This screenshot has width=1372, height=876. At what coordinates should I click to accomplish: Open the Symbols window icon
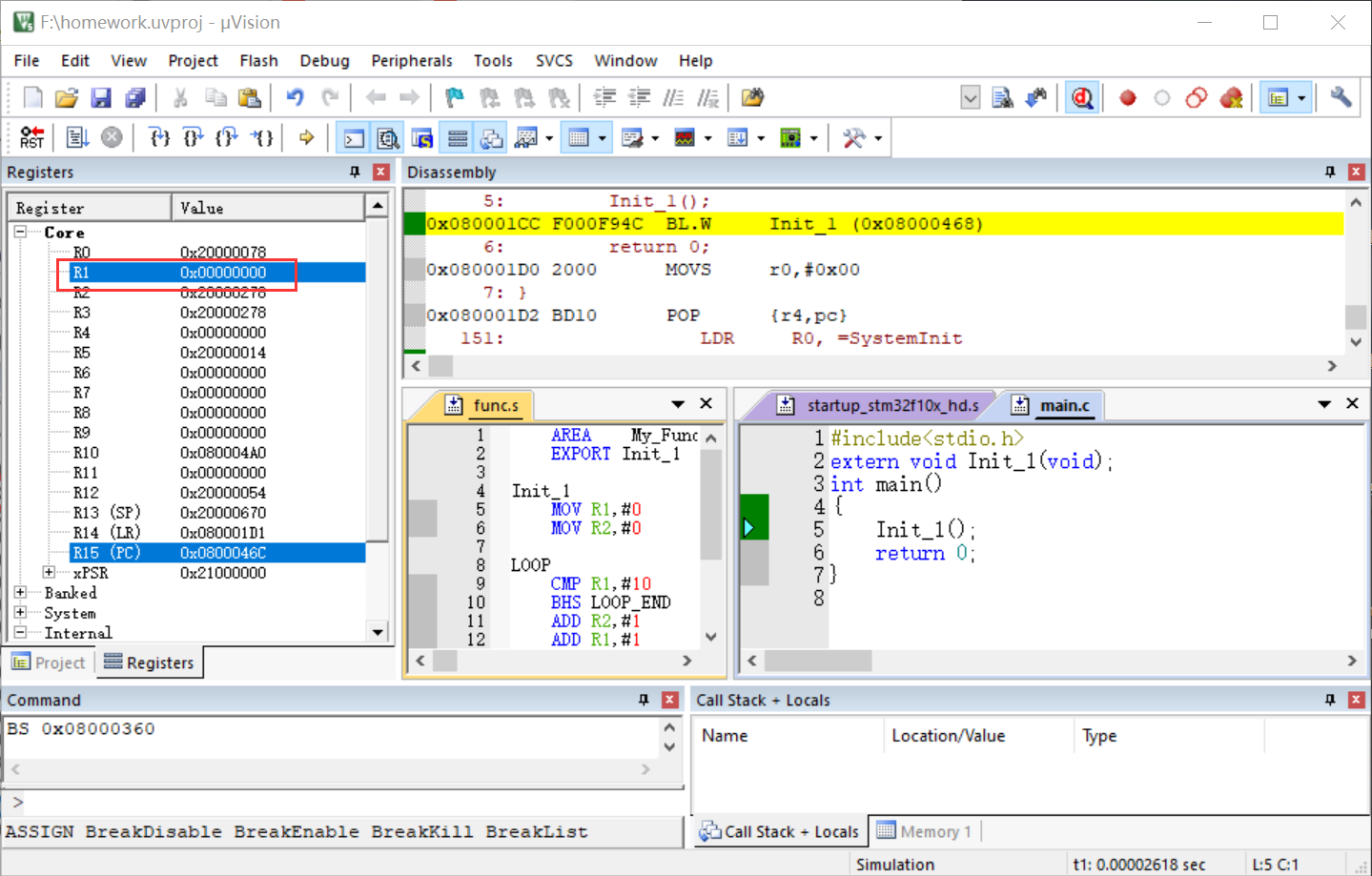tap(421, 138)
